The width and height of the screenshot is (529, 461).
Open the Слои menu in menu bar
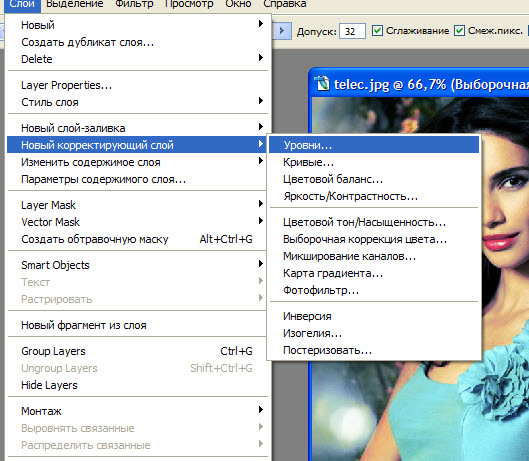pos(22,5)
